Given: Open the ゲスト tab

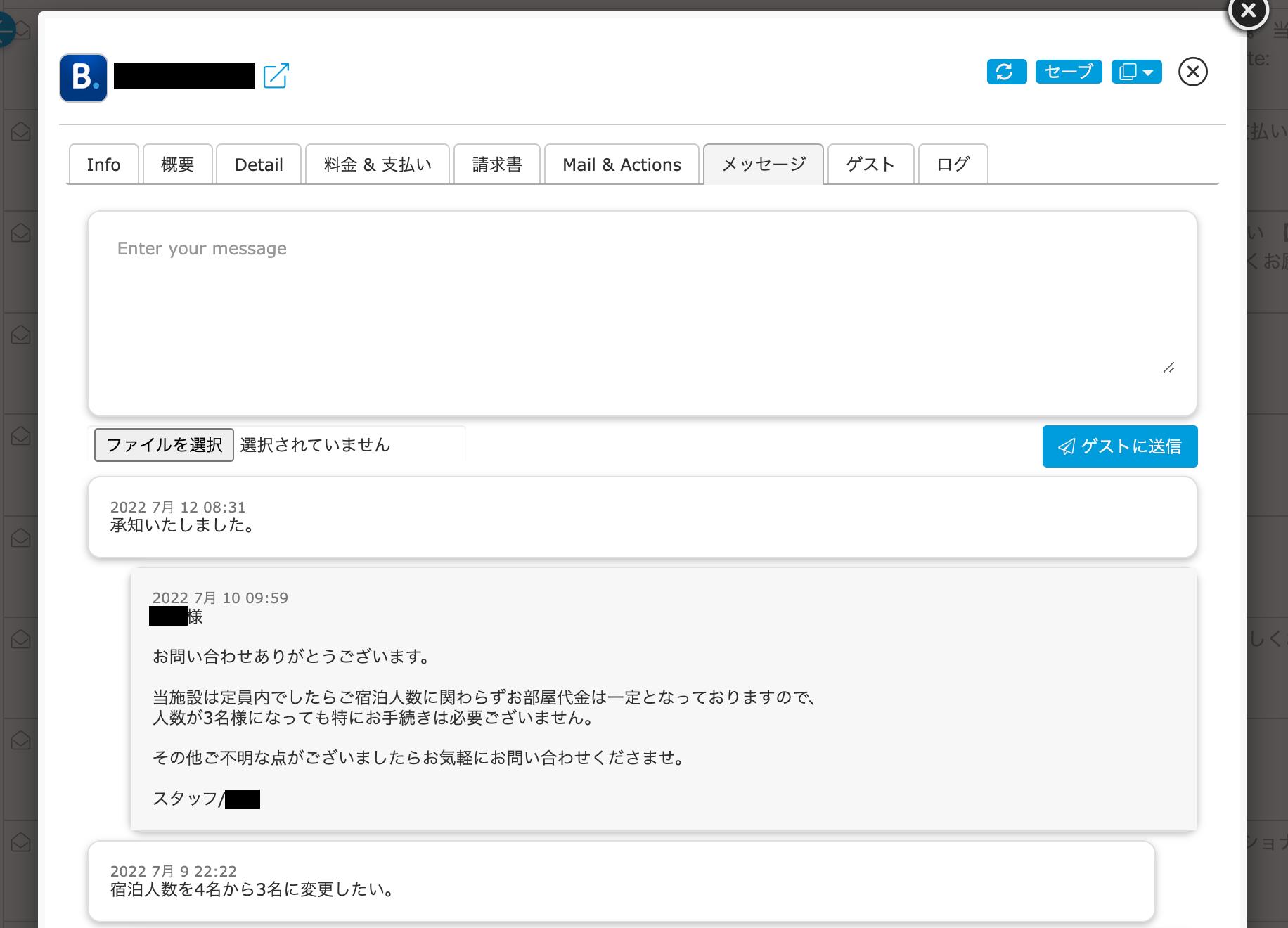Looking at the screenshot, I should [870, 165].
